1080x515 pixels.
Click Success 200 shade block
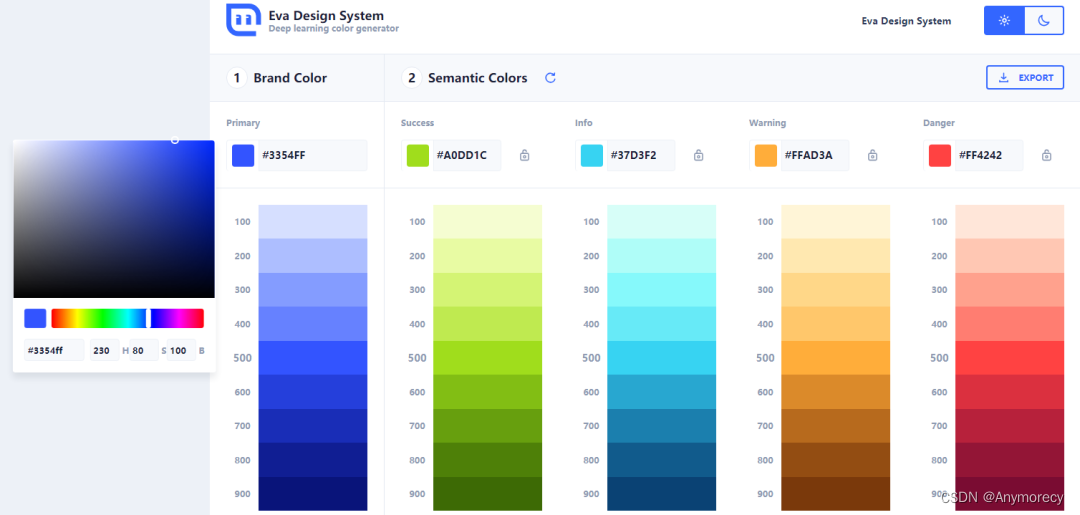point(488,255)
